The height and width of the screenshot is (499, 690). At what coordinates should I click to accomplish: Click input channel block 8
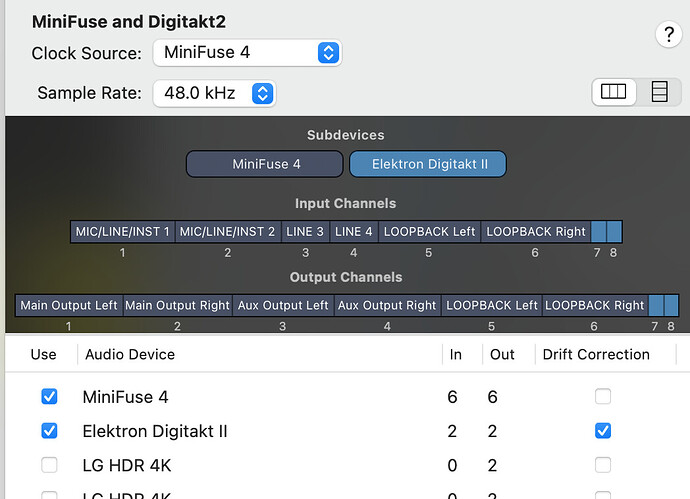[x=614, y=232]
